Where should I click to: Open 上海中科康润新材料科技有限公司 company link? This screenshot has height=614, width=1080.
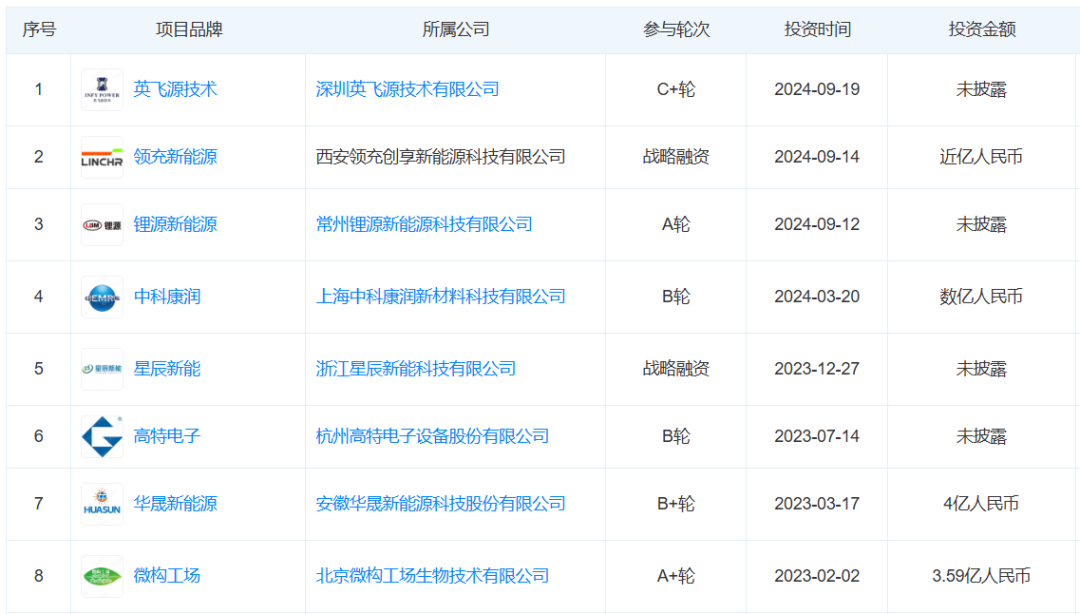pyautogui.click(x=440, y=297)
